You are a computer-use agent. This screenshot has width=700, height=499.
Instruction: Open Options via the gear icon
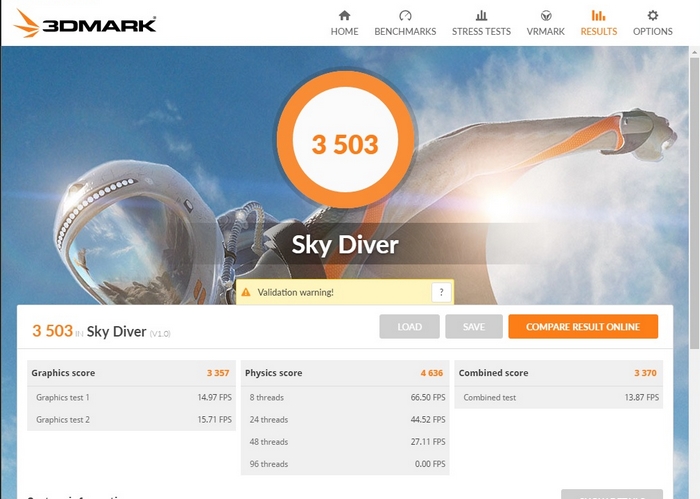[653, 16]
